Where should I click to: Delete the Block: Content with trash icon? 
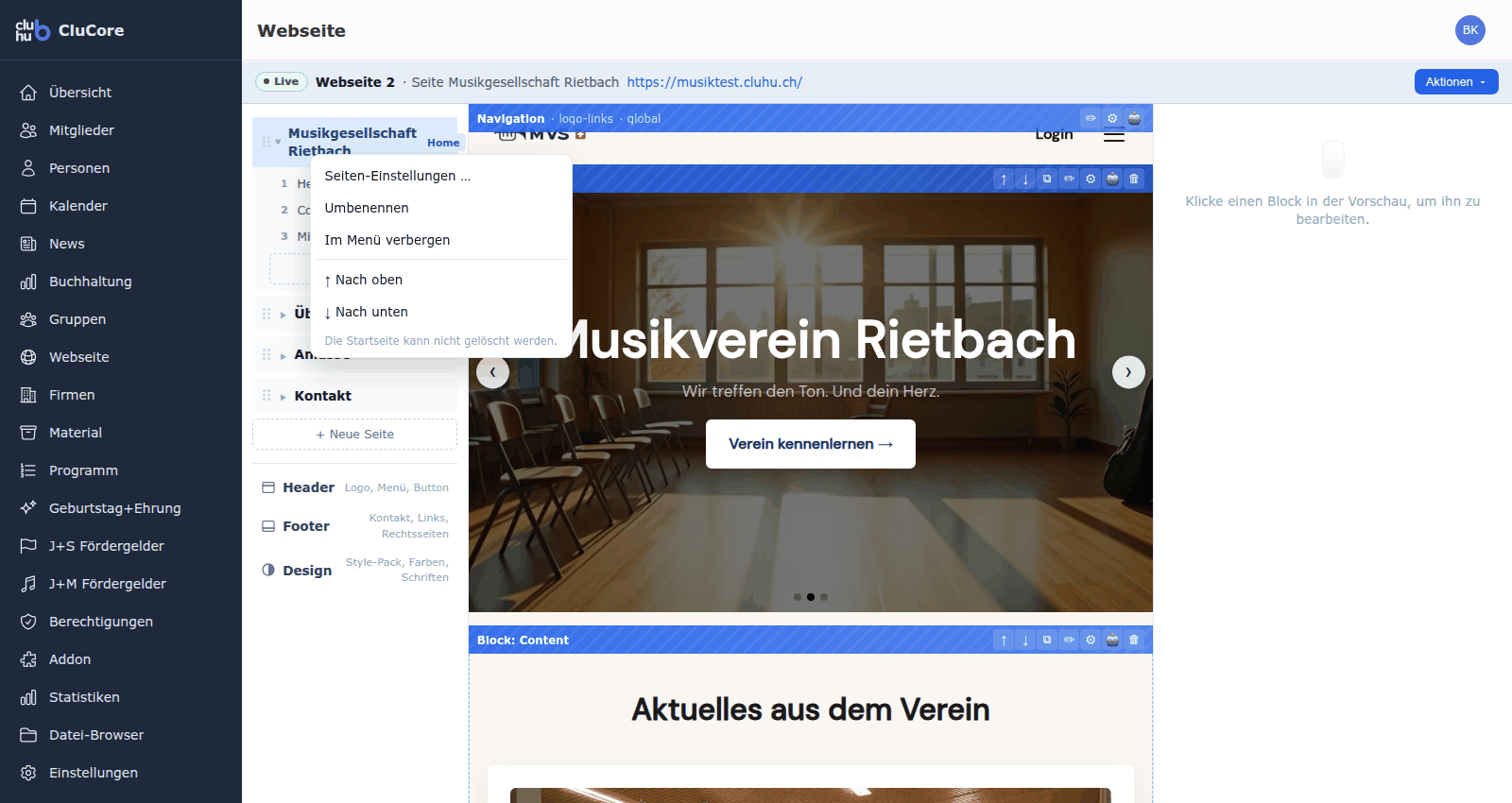[1134, 640]
